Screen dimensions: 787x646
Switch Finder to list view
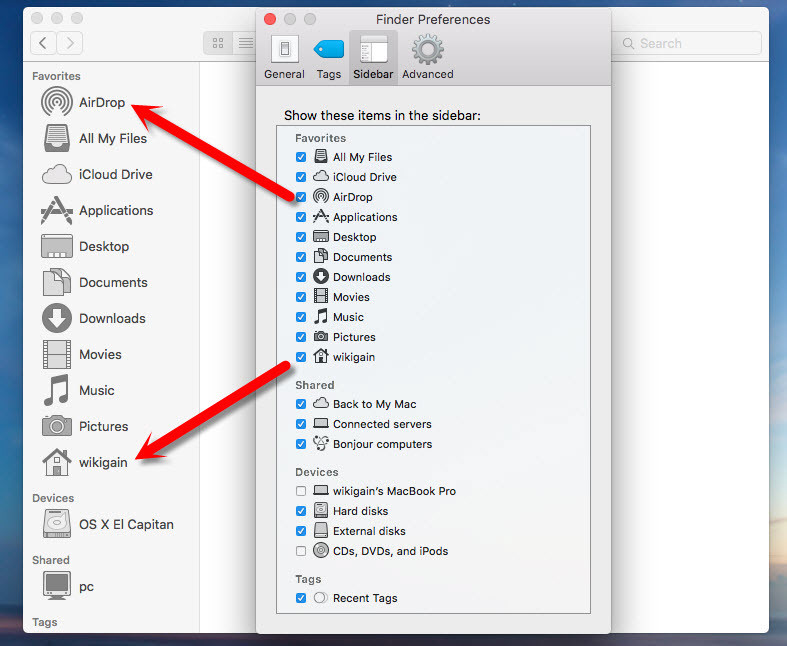tap(245, 43)
